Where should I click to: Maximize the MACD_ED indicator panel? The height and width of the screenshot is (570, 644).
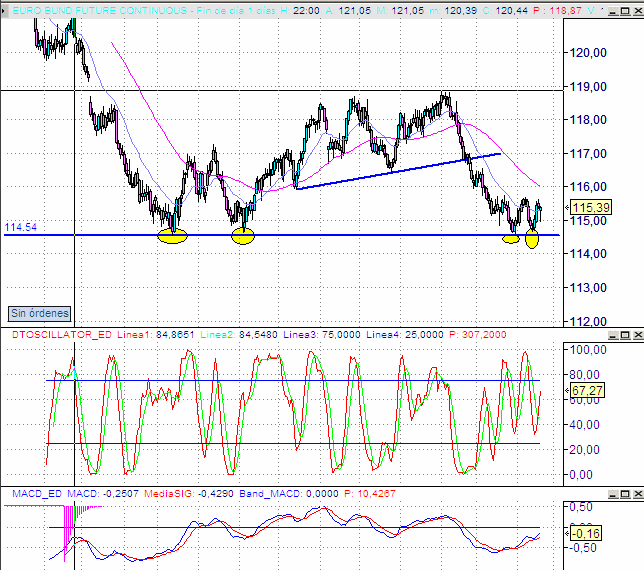(626, 494)
